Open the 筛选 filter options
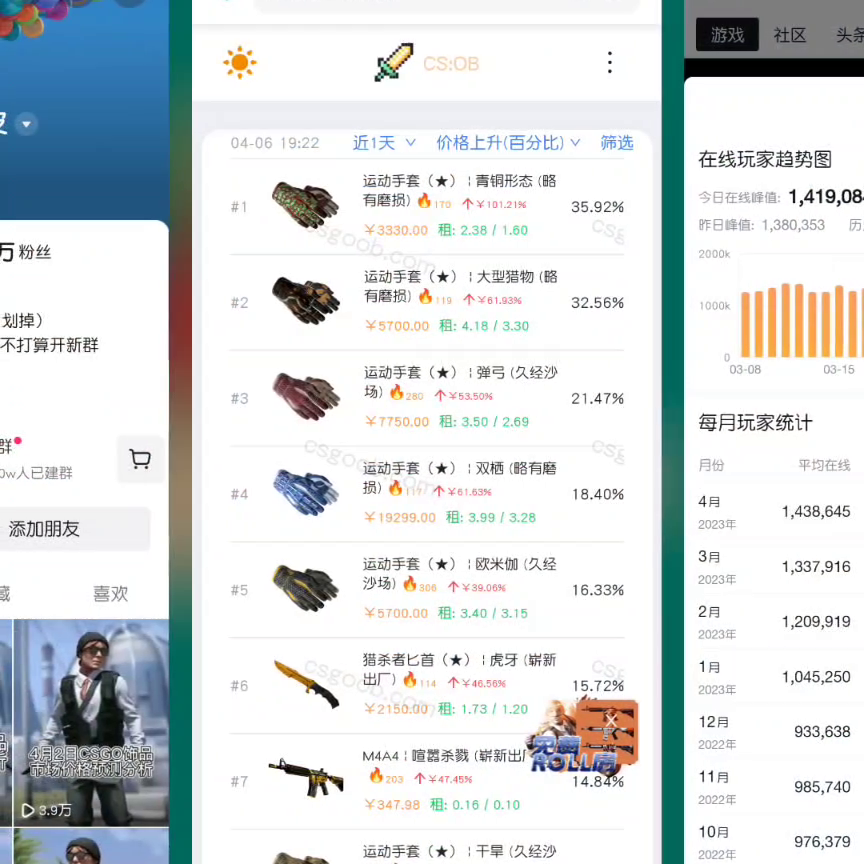This screenshot has height=864, width=864. 616,143
